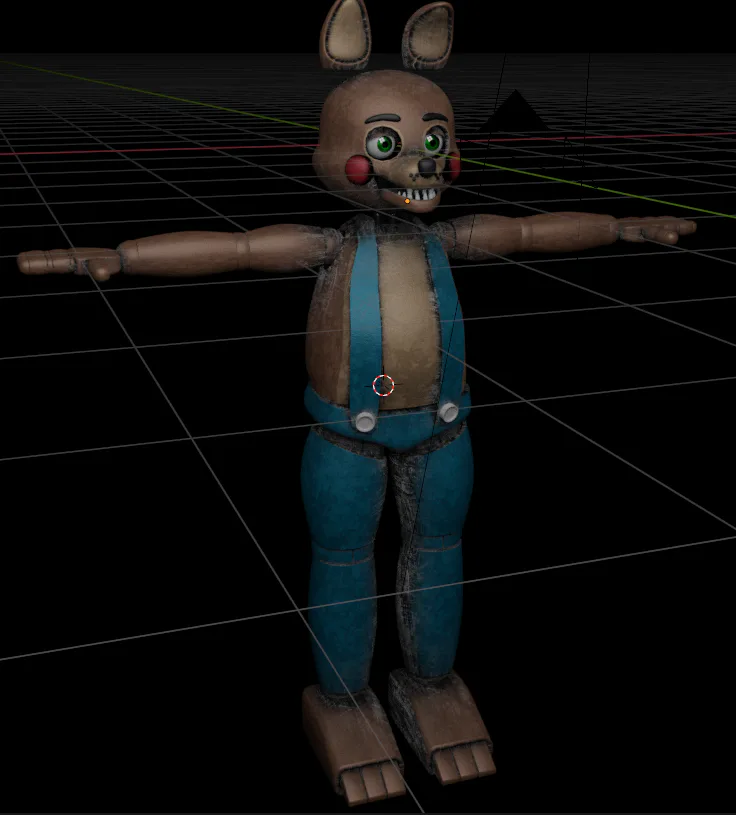The width and height of the screenshot is (736, 815).
Task: Select the character's black nose
Action: tap(427, 165)
